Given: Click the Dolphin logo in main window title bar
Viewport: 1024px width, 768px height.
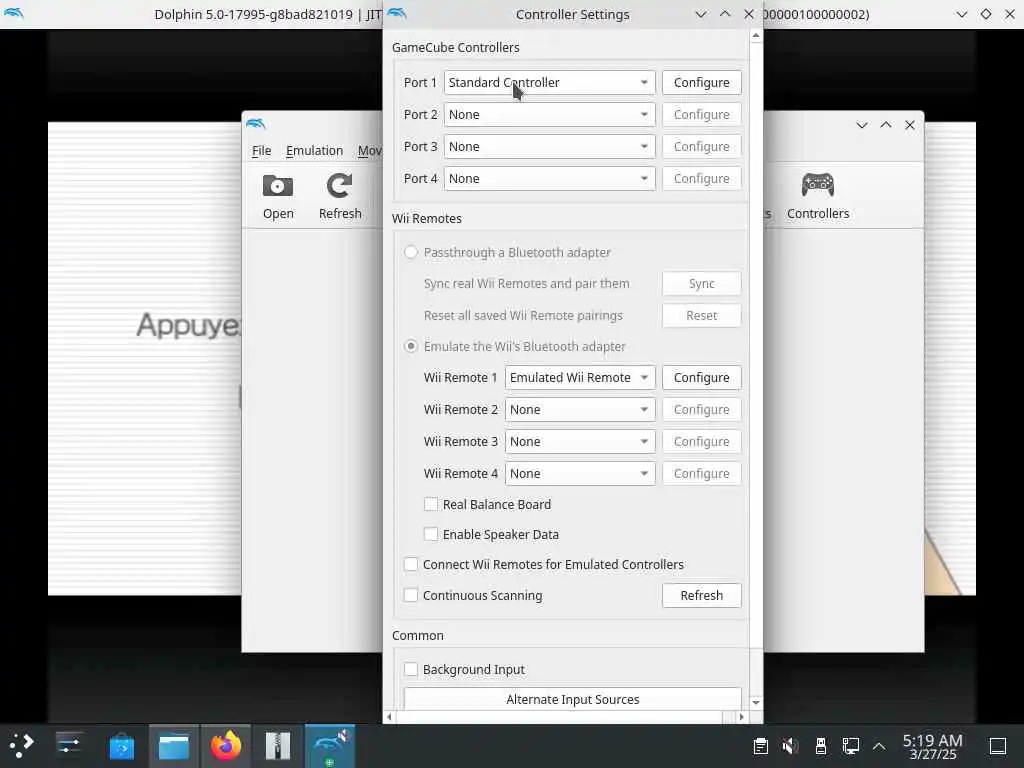Looking at the screenshot, I should click(256, 124).
